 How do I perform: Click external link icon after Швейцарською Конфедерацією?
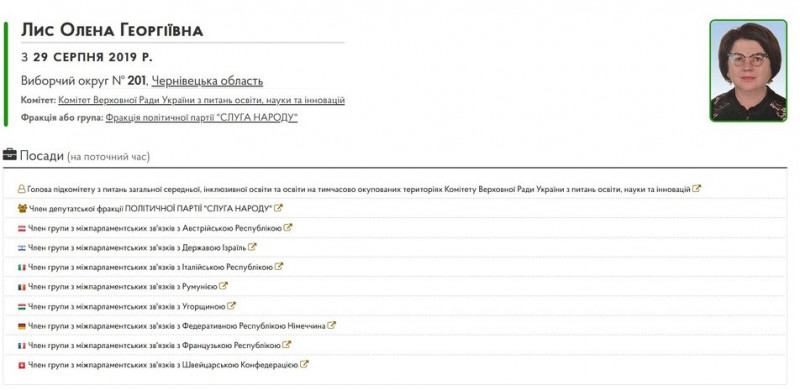304,364
